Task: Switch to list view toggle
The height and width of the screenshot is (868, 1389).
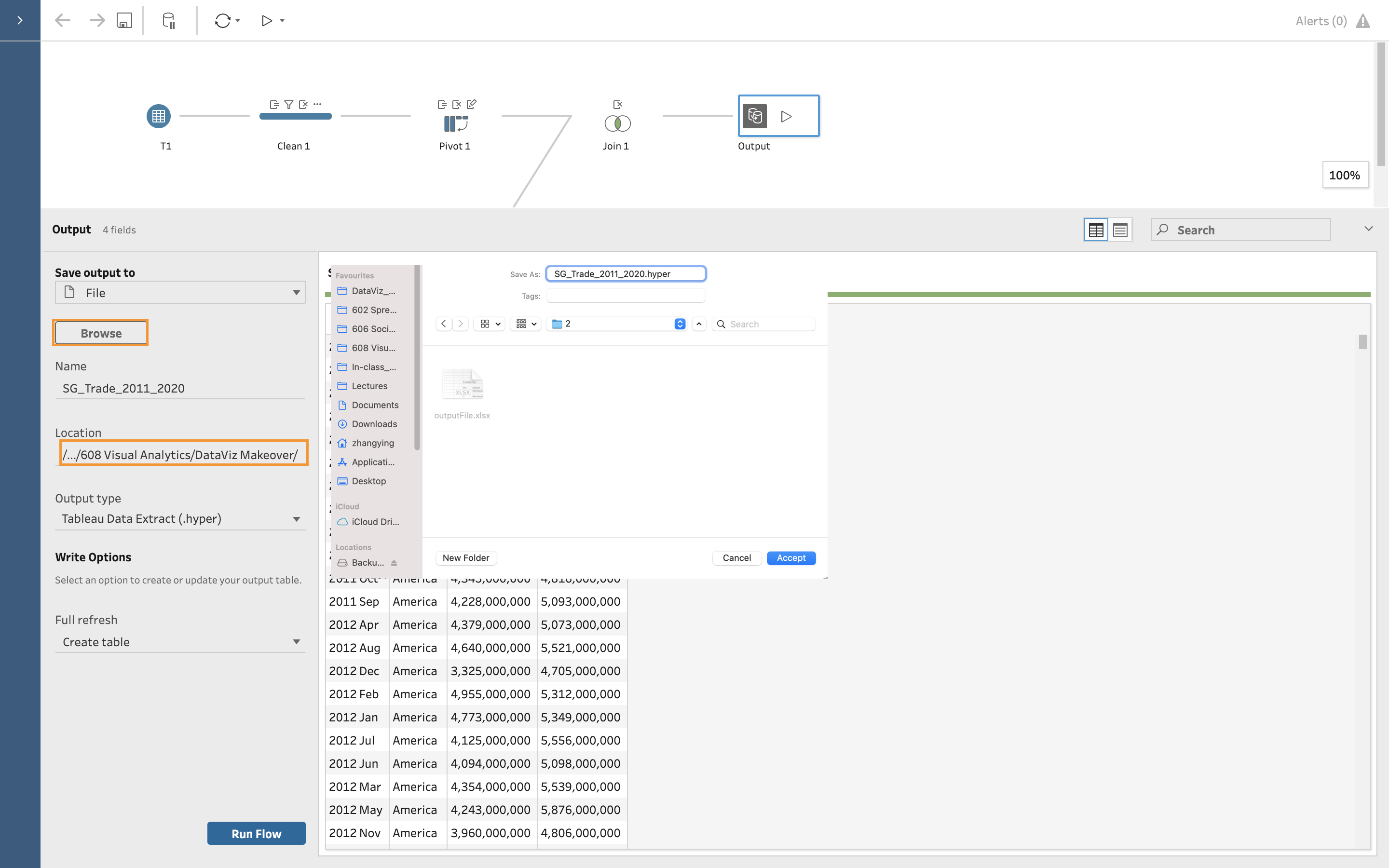Action: pos(1120,230)
